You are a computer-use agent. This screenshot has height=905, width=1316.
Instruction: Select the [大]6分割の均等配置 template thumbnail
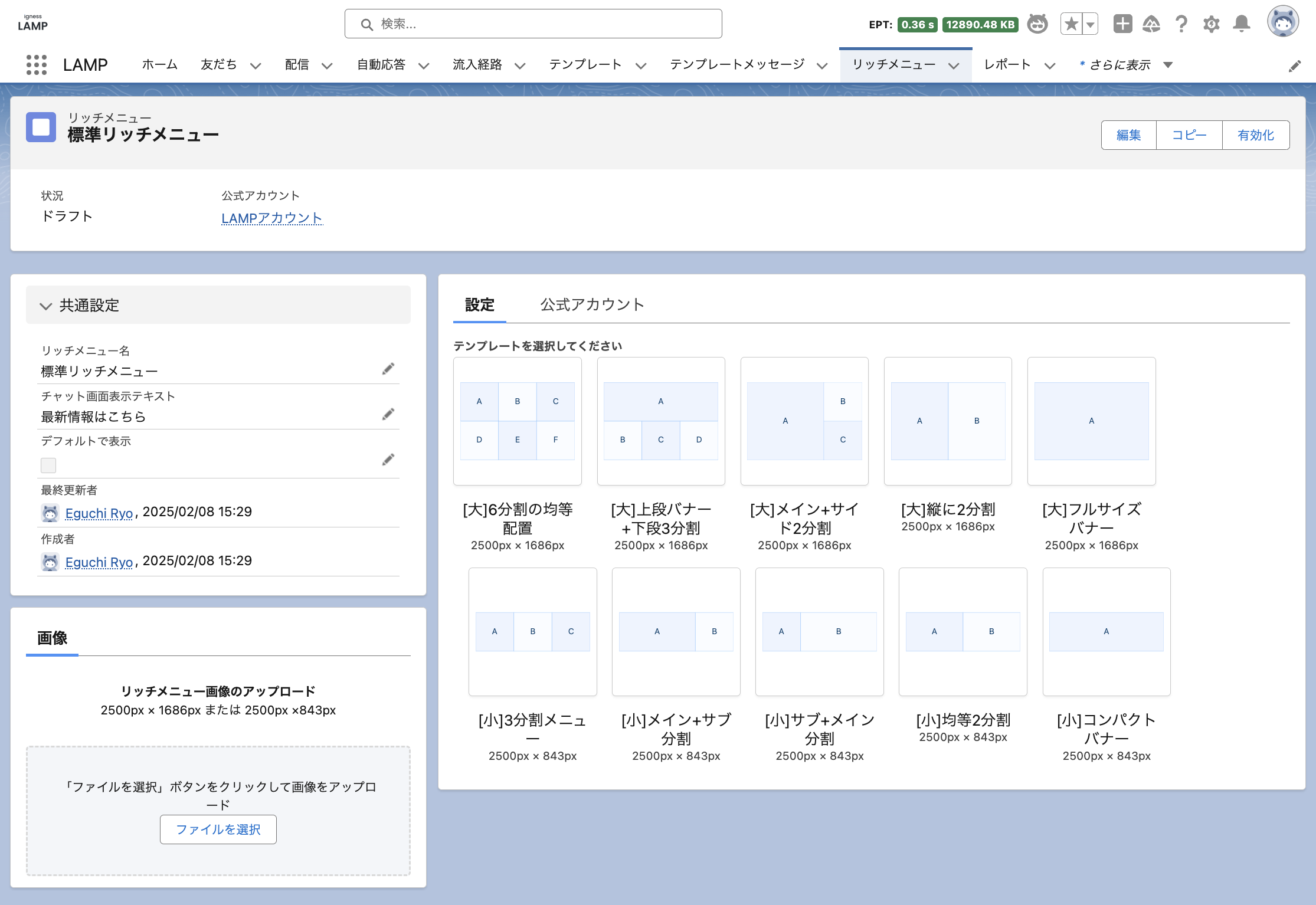point(517,421)
